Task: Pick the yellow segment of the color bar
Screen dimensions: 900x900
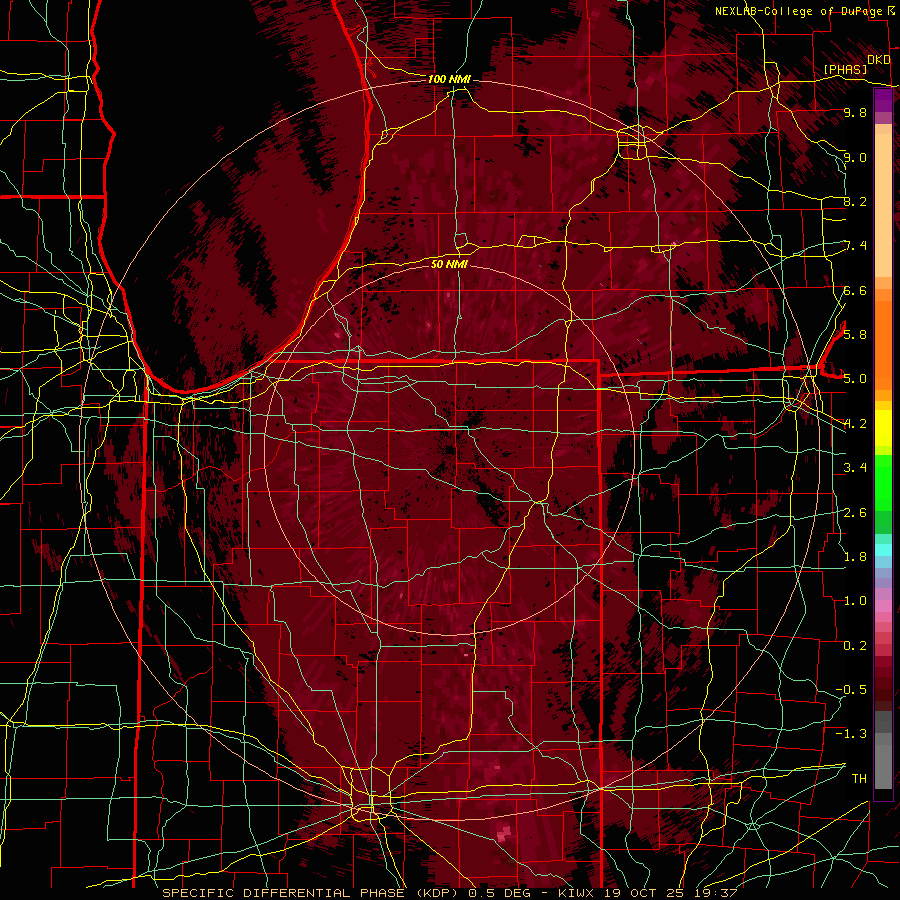Action: click(x=883, y=428)
